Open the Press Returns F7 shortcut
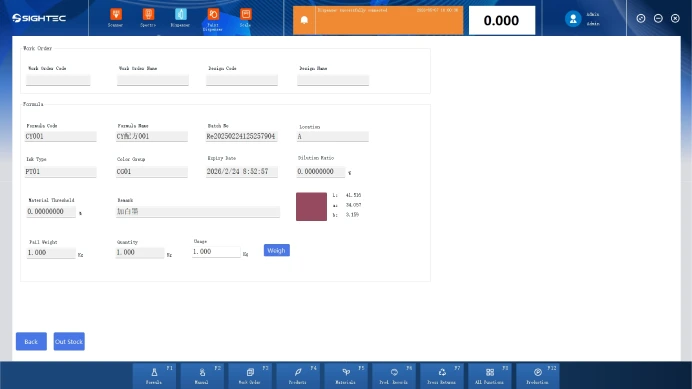The height and width of the screenshot is (389, 692). (442, 375)
